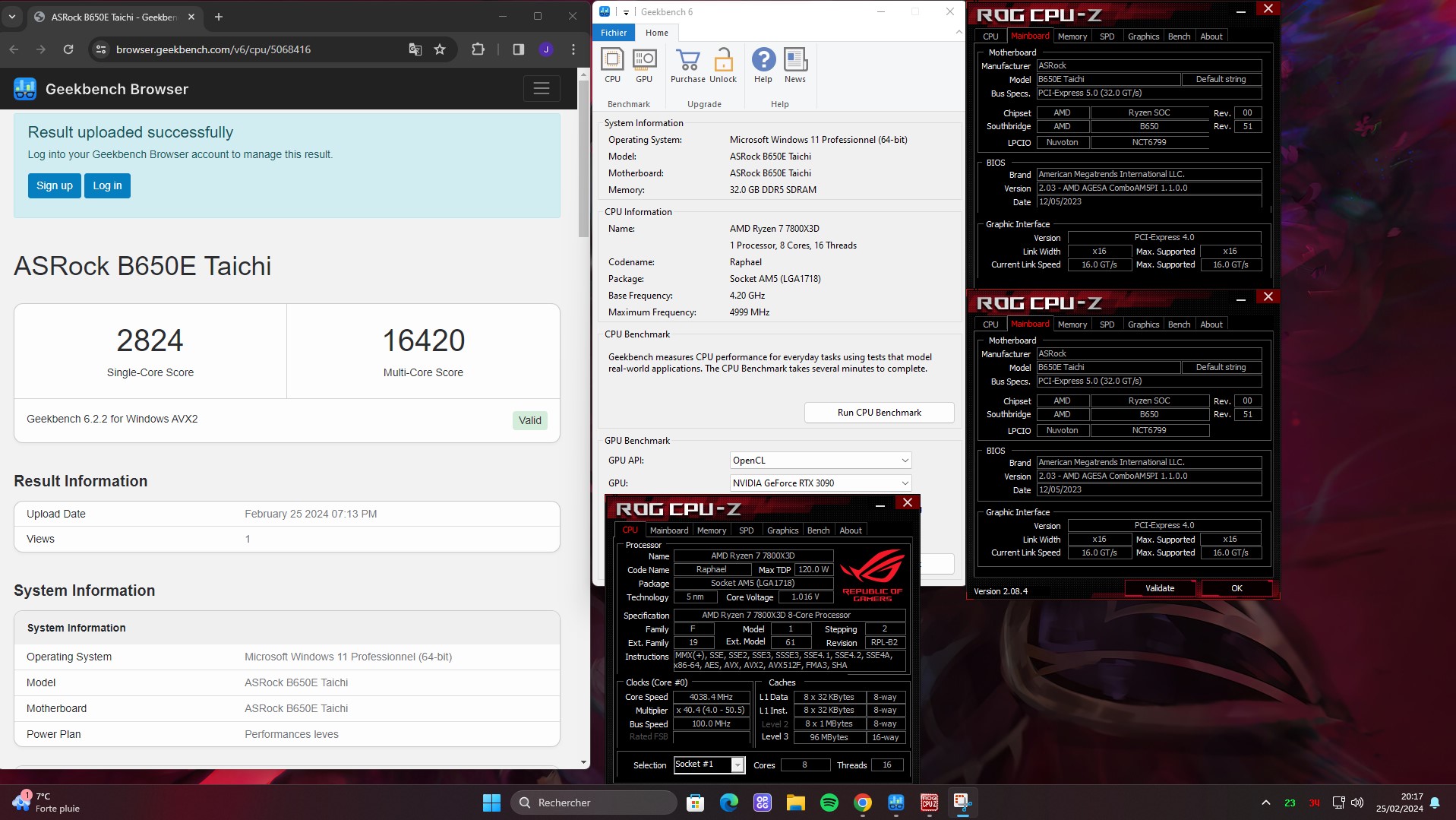This screenshot has width=1456, height=820.
Task: Click the OK button in CPU-Z
Action: tap(1236, 588)
